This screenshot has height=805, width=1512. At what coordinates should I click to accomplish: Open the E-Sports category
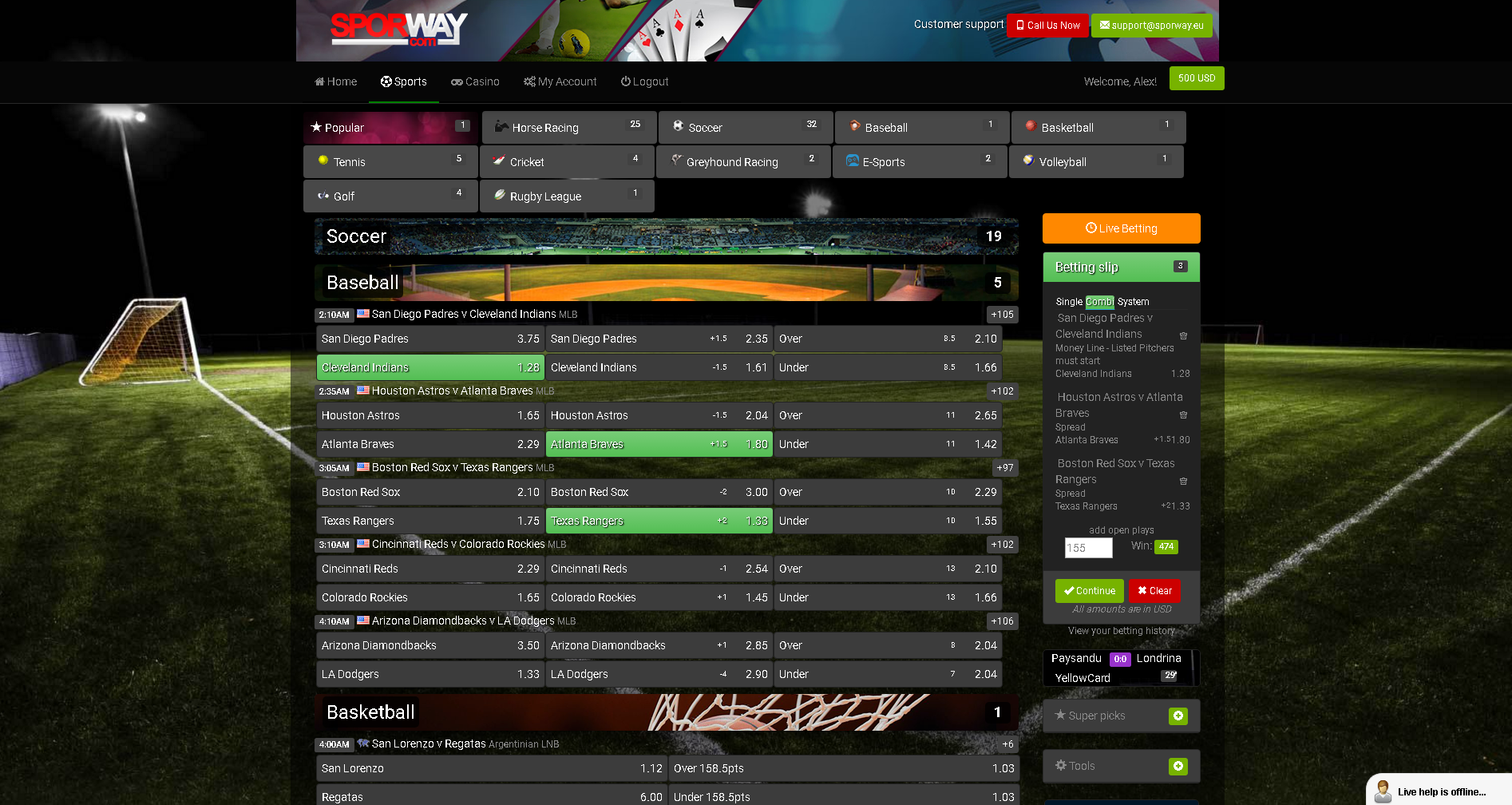click(920, 162)
